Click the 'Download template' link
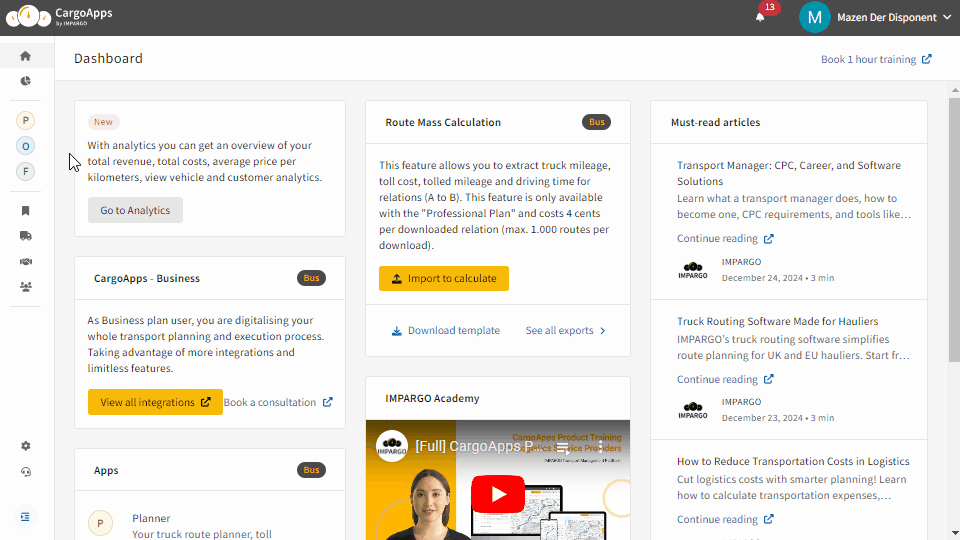960x540 pixels. (446, 331)
